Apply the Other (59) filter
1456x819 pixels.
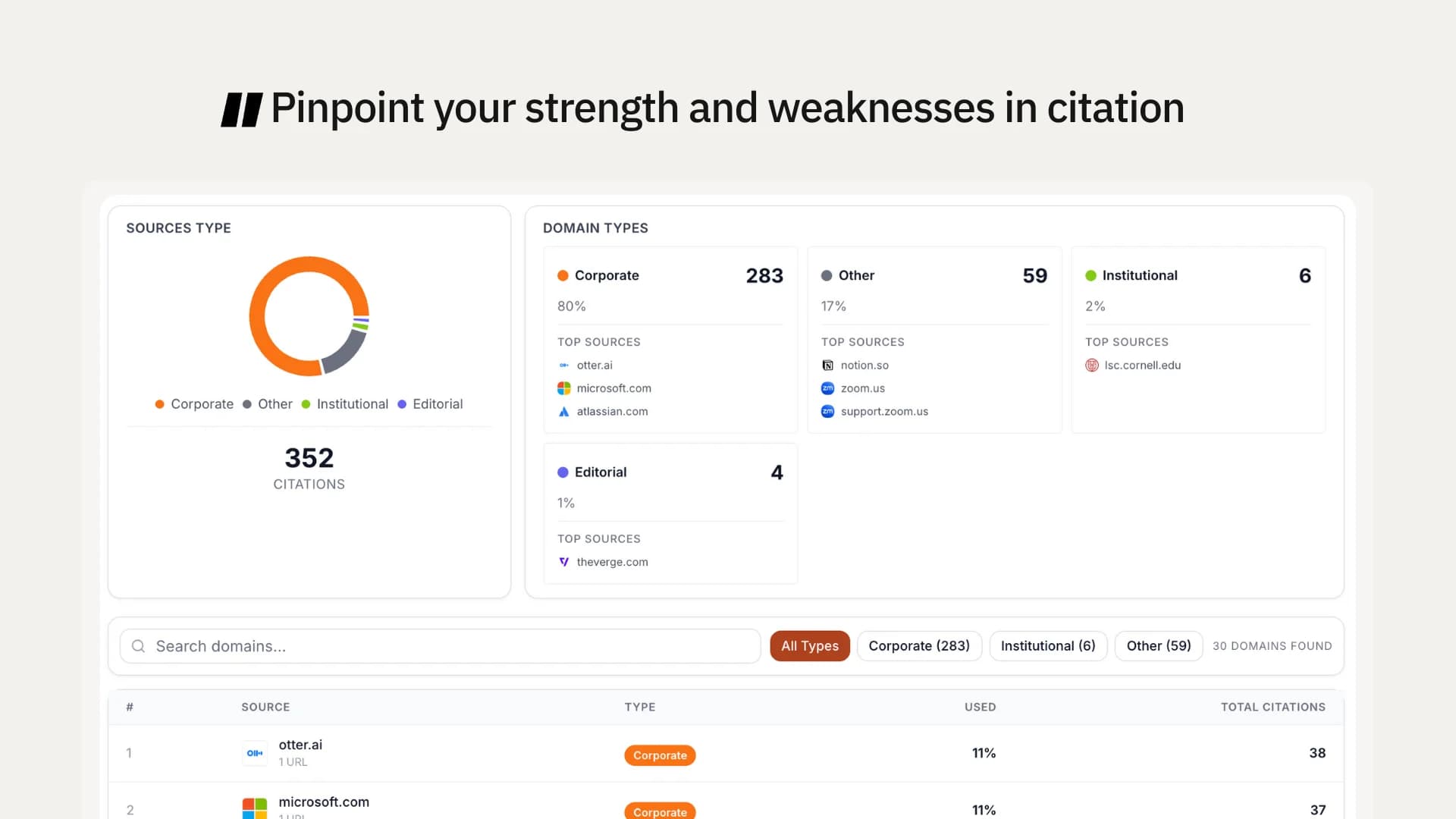tap(1158, 645)
